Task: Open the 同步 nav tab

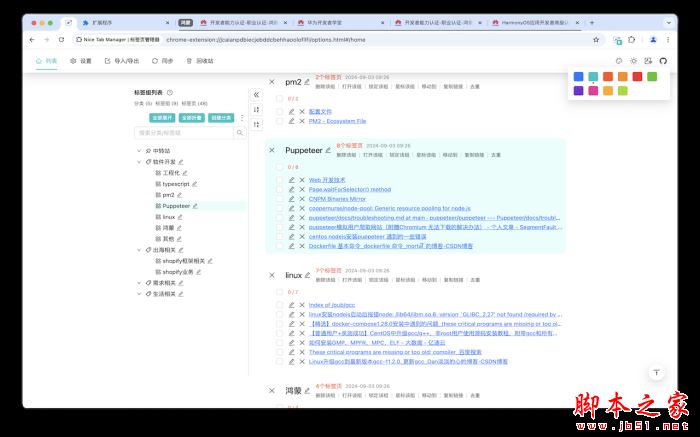Action: coord(162,61)
